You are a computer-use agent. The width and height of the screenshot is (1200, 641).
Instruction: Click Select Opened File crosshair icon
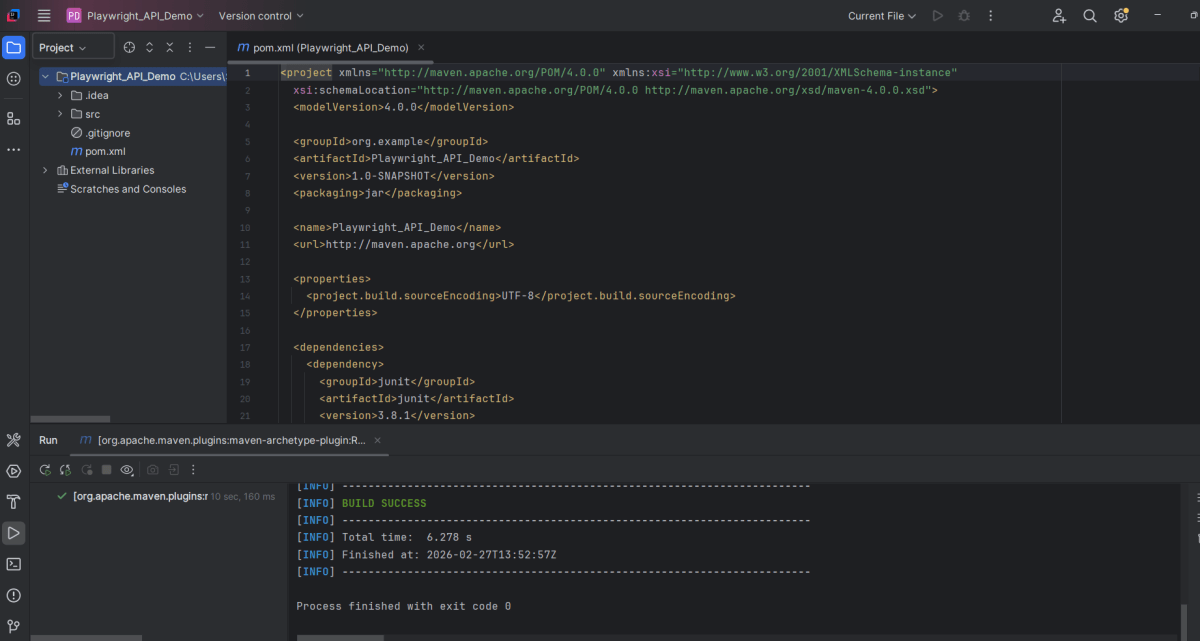(x=129, y=47)
